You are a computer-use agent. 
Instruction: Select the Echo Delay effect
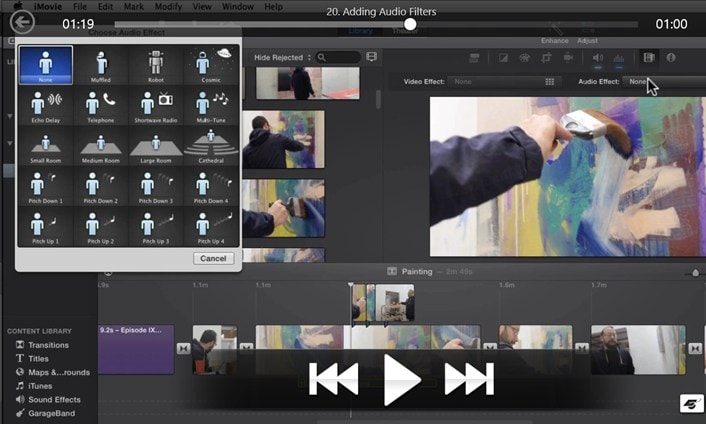[45, 106]
